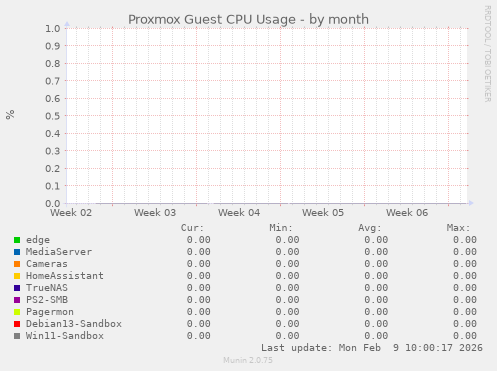The width and height of the screenshot is (497, 371).
Task: Click the '0.5' y-axis value
Action: (x=53, y=116)
